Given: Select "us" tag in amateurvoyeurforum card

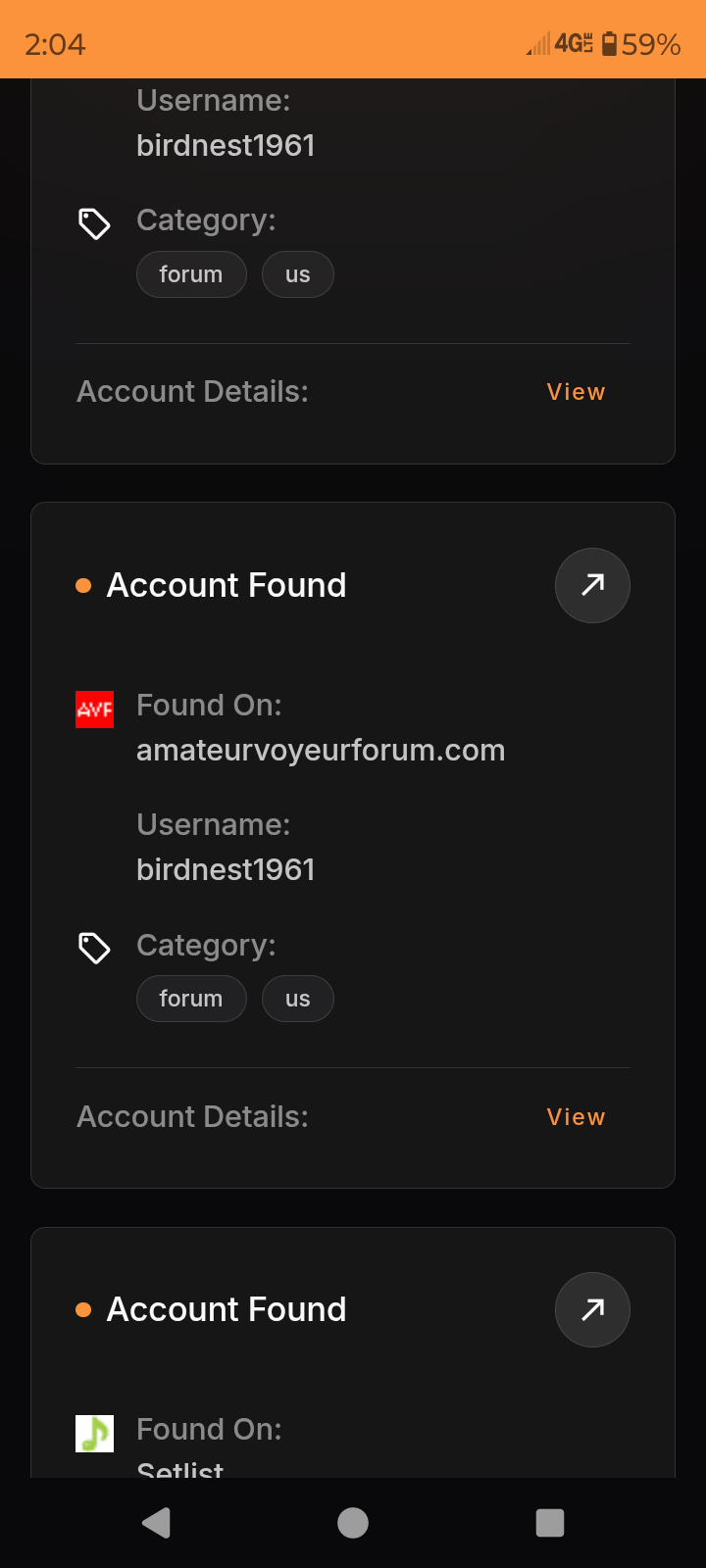Looking at the screenshot, I should [x=298, y=999].
